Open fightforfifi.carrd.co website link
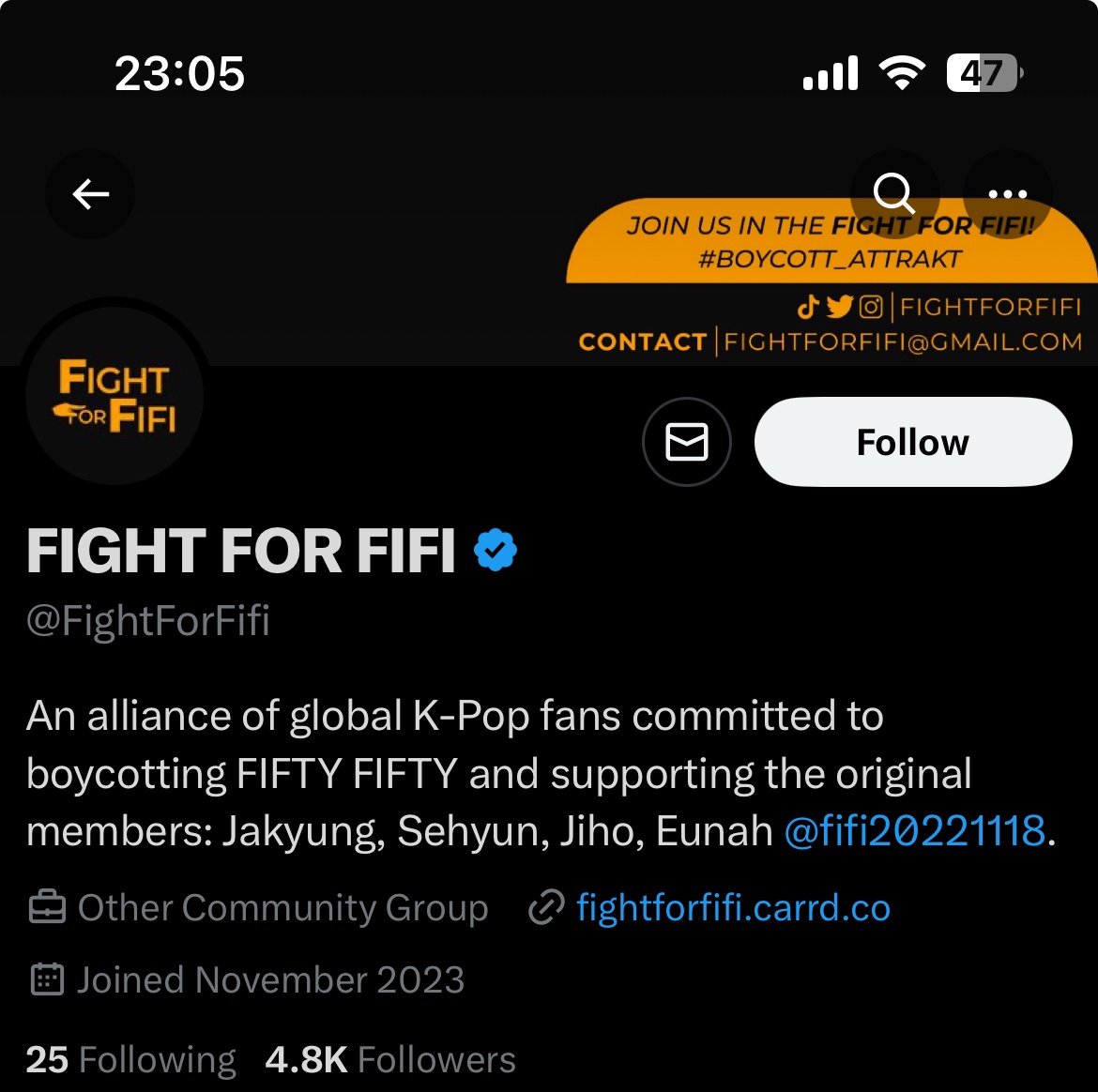 pos(733,907)
